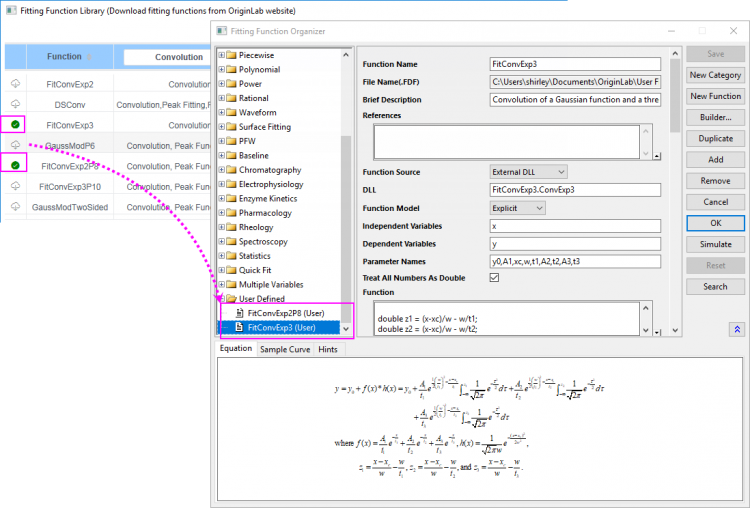Click sort icon in Function column header
This screenshot has height=510, width=750.
click(88, 57)
